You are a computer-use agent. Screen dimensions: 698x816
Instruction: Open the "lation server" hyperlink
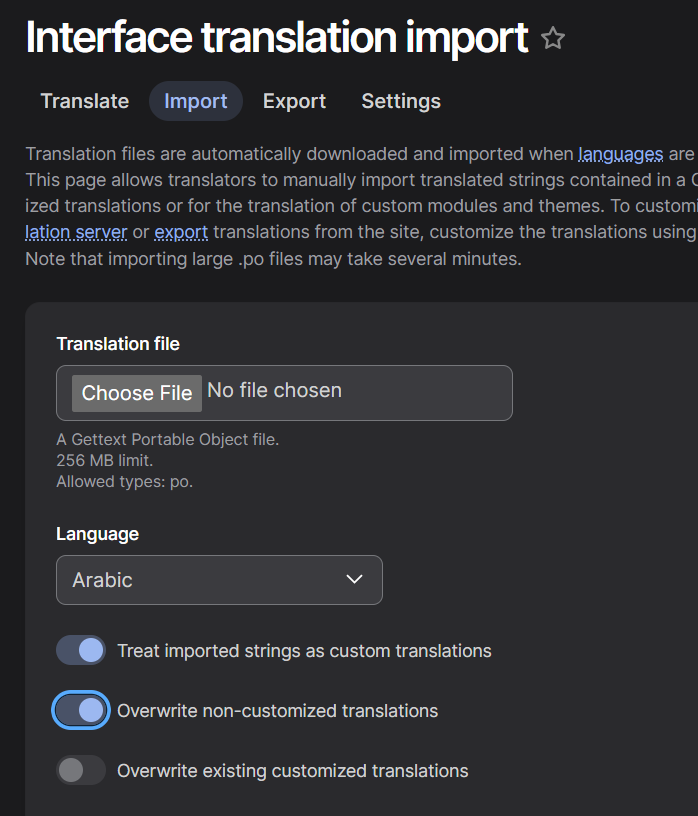(76, 232)
